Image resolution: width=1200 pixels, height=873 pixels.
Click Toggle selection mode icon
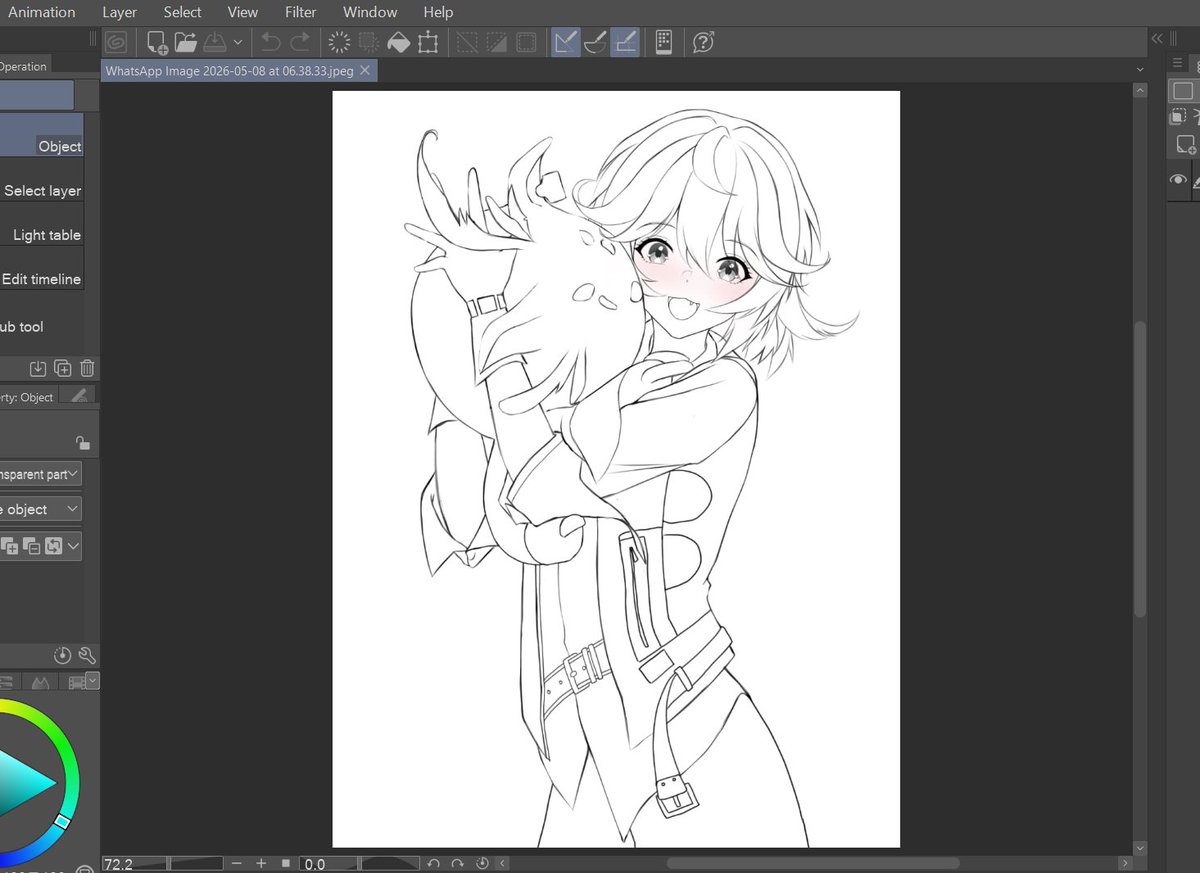[54, 546]
